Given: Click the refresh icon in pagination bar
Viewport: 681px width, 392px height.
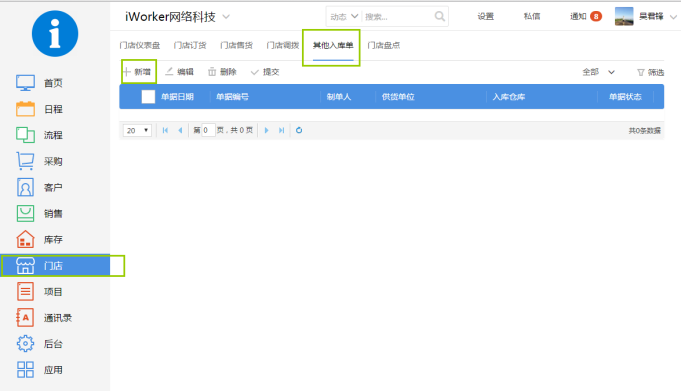Looking at the screenshot, I should pyautogui.click(x=299, y=130).
